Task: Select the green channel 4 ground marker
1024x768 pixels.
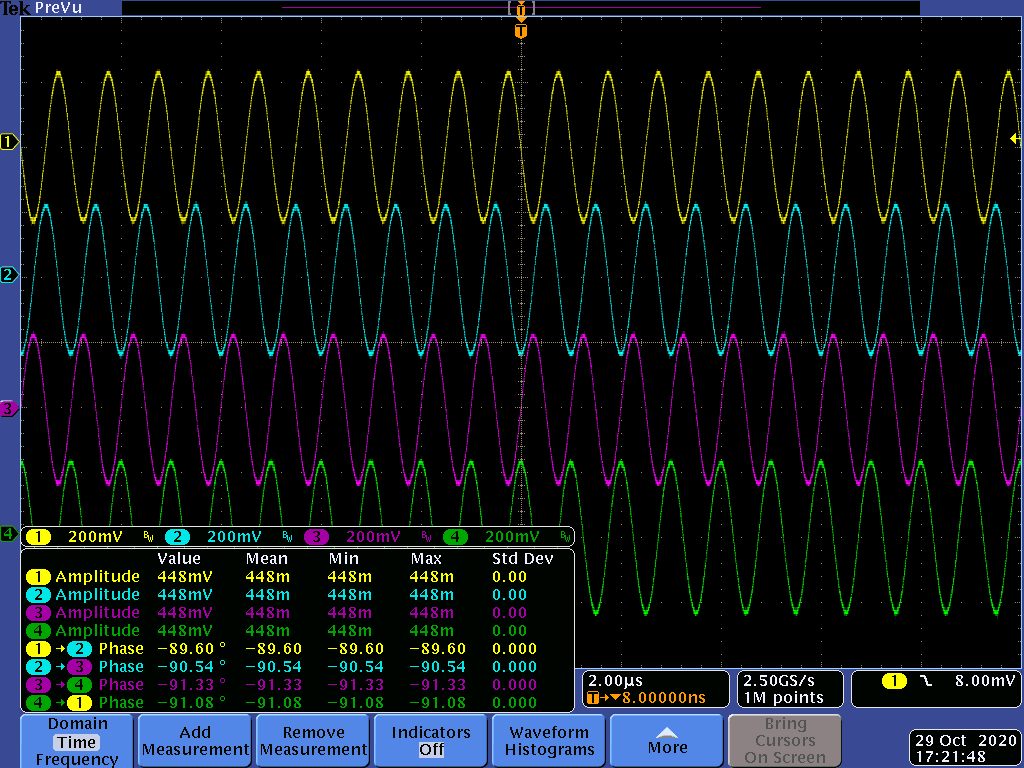Action: 9,534
